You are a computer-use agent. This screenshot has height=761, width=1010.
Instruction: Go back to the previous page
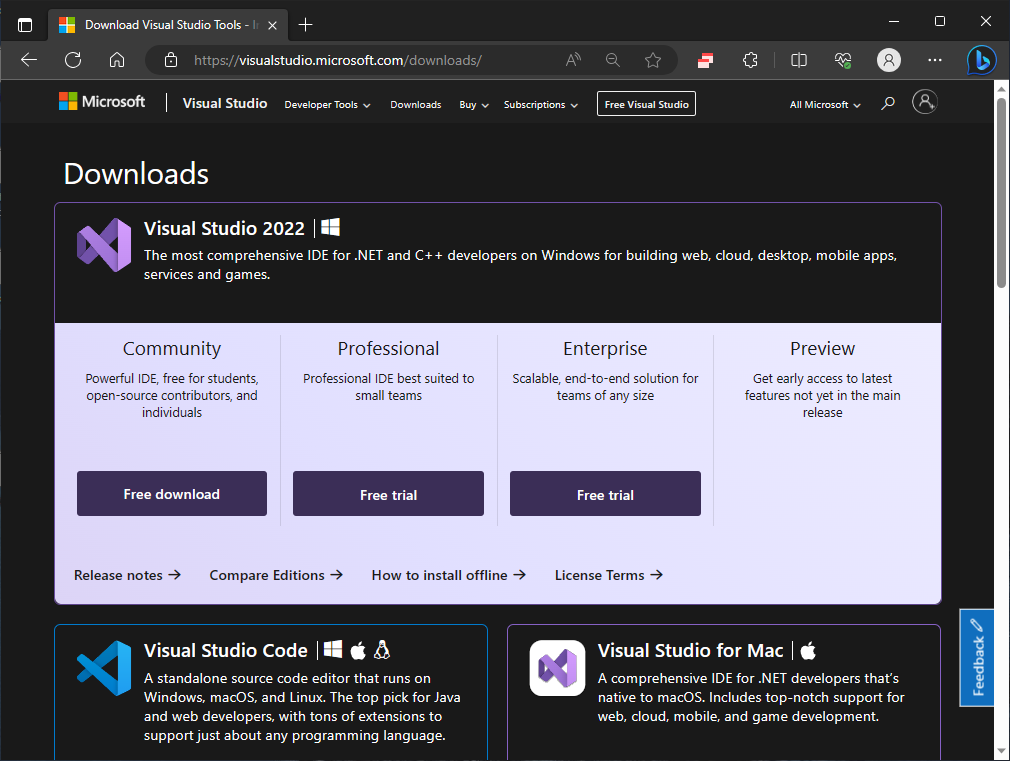29,60
